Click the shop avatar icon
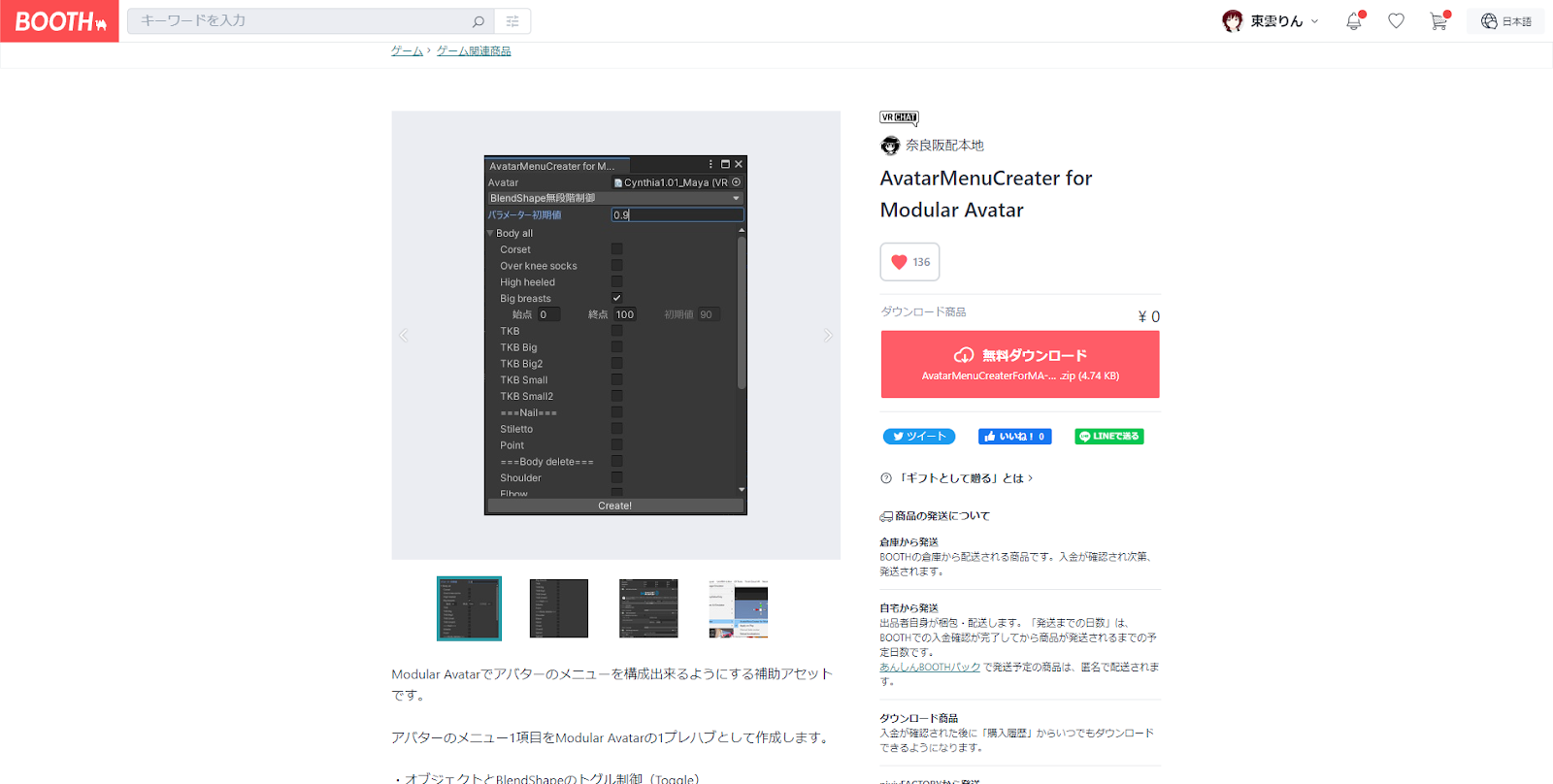This screenshot has height=784, width=1553. 890,146
